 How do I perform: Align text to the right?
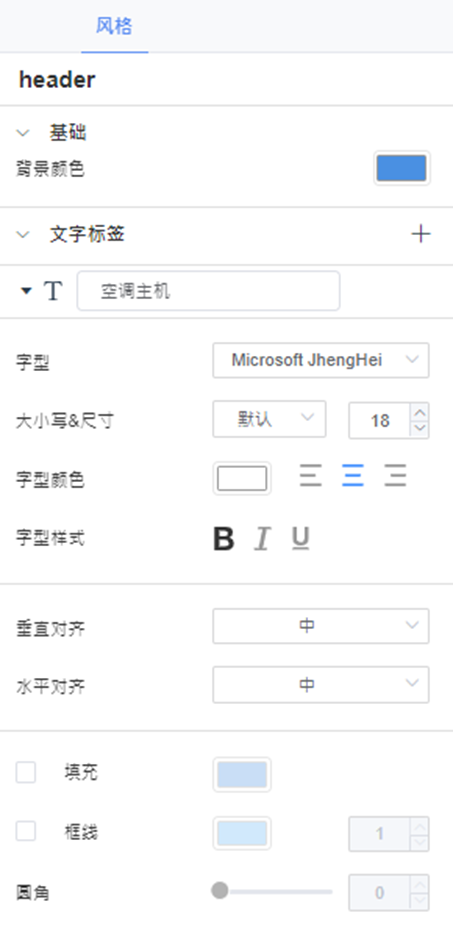396,476
